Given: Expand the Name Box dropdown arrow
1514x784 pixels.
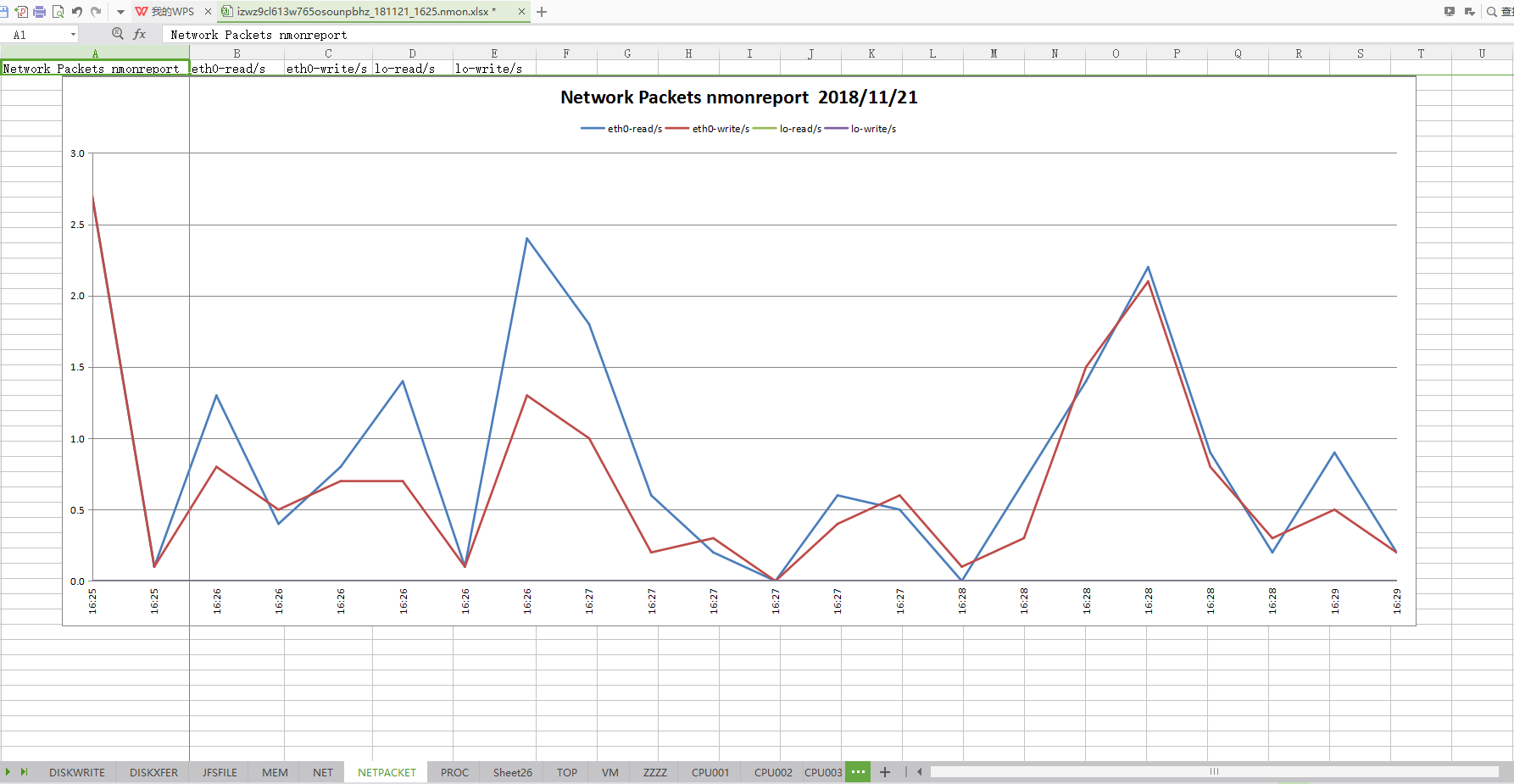Looking at the screenshot, I should pyautogui.click(x=73, y=35).
